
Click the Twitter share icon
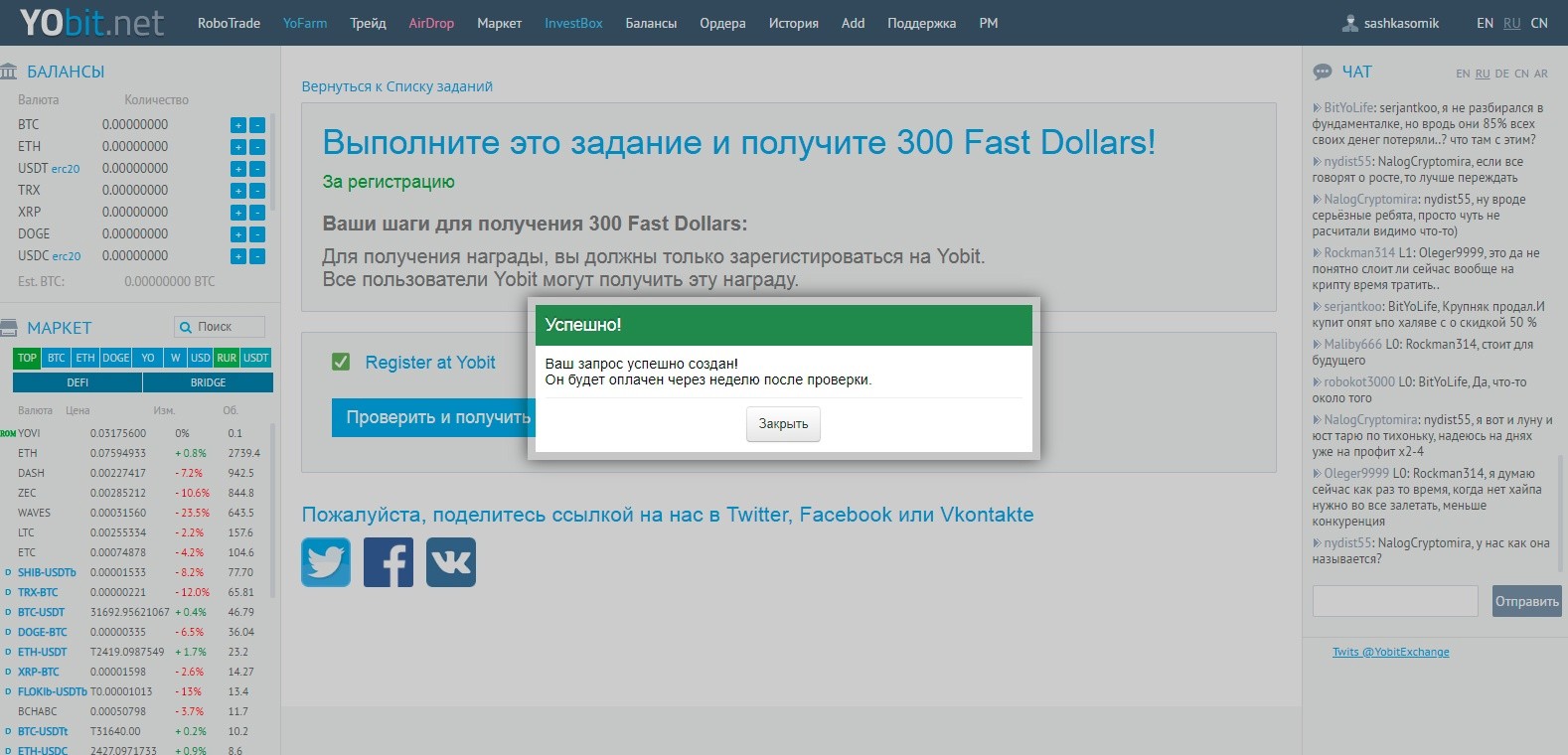(326, 562)
